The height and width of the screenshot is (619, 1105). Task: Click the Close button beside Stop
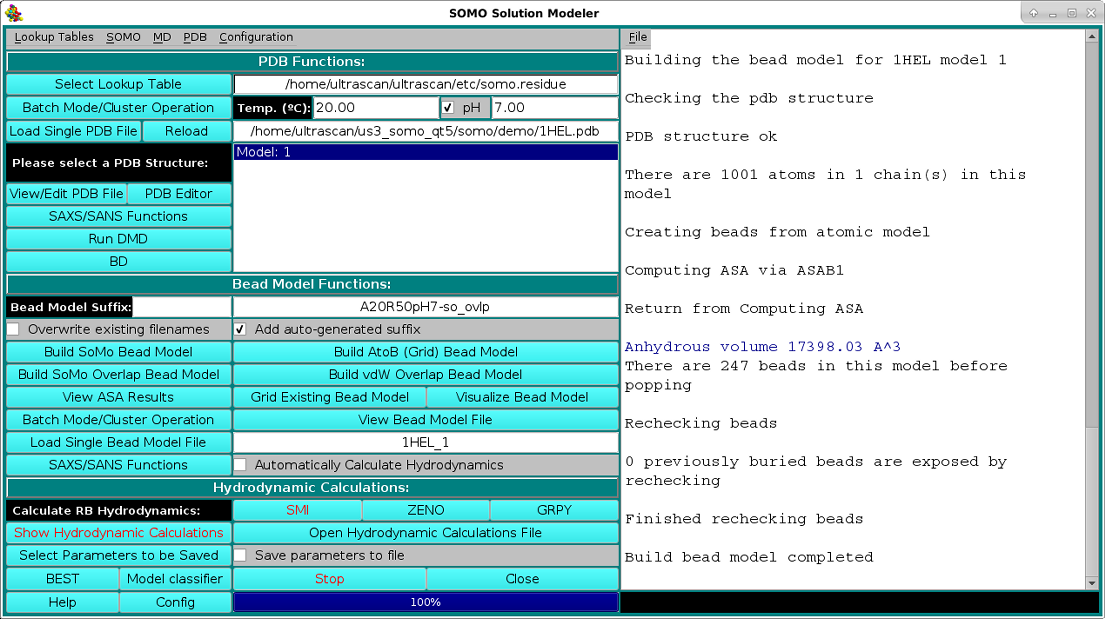click(x=522, y=579)
